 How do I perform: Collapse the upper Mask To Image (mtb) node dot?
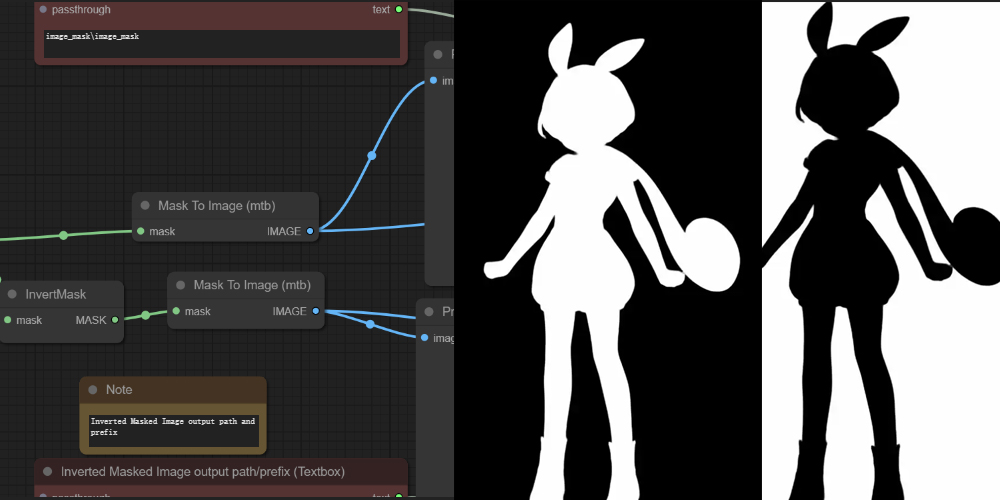[x=145, y=205]
